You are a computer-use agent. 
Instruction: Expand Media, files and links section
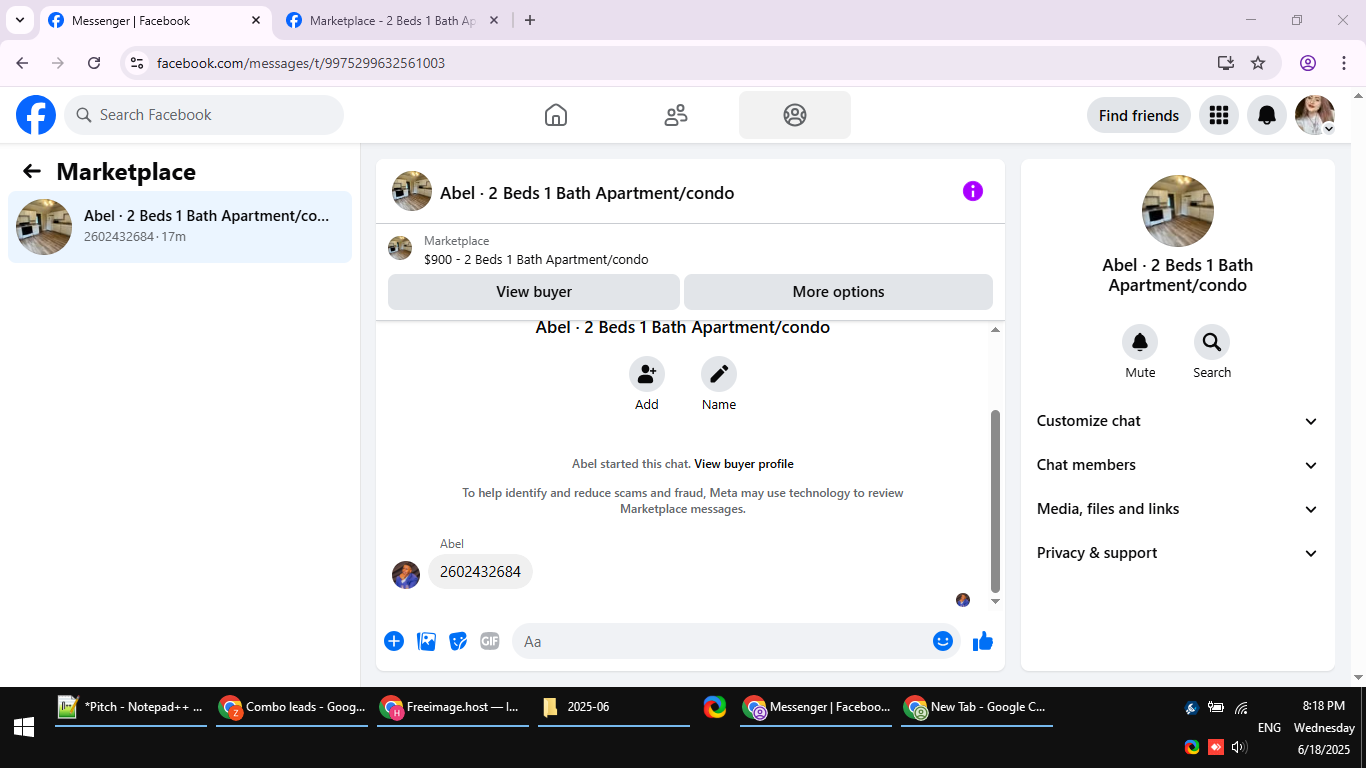click(x=1178, y=509)
